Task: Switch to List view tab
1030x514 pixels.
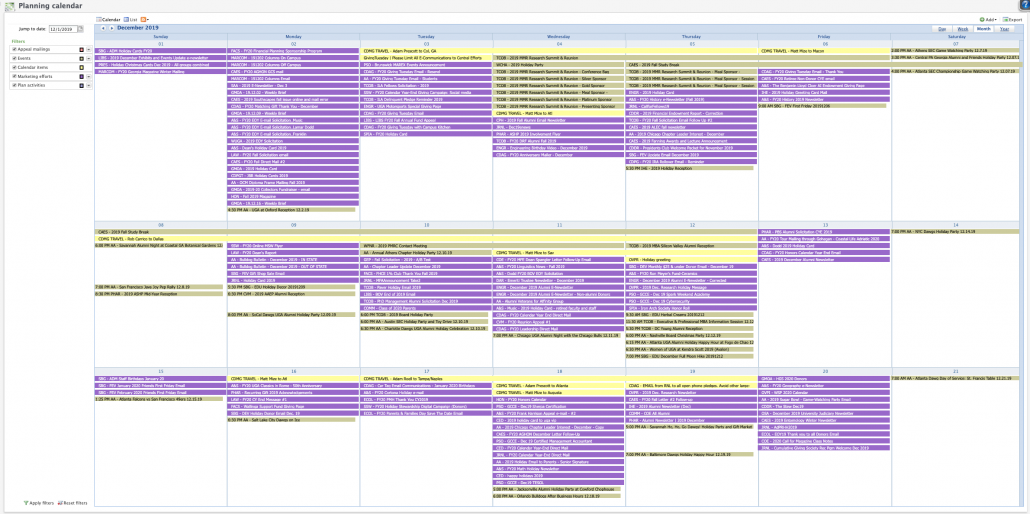Action: [130, 20]
